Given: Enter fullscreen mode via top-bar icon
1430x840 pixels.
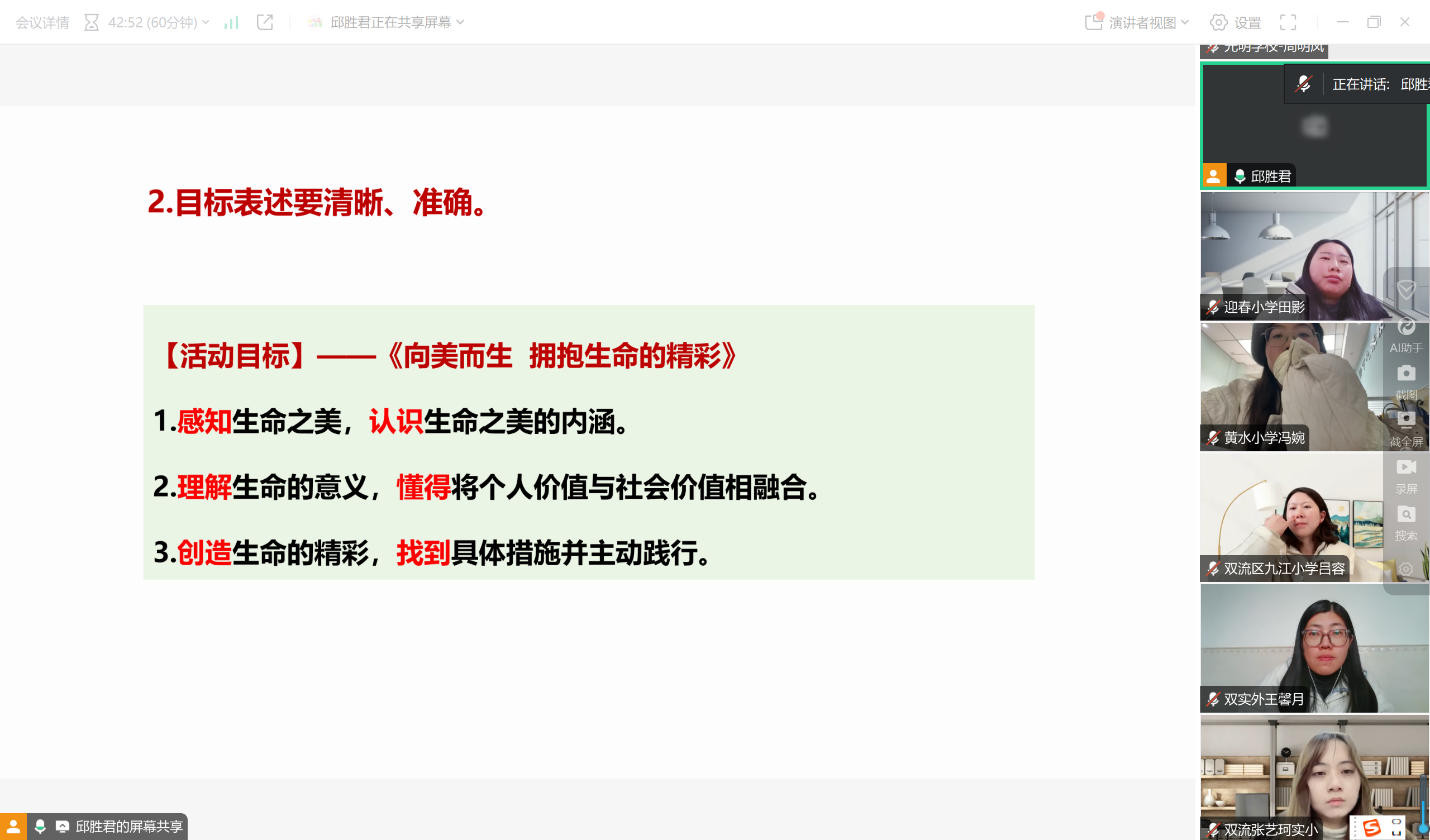Looking at the screenshot, I should click(1288, 22).
